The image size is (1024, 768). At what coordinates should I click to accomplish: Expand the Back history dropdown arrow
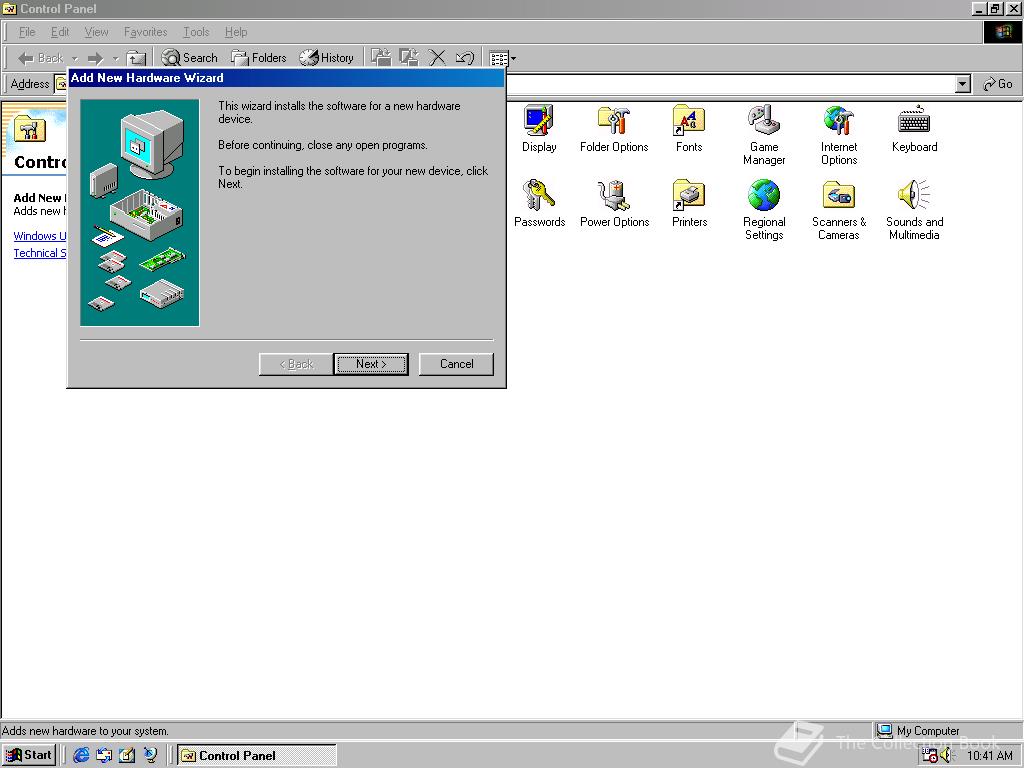point(74,59)
